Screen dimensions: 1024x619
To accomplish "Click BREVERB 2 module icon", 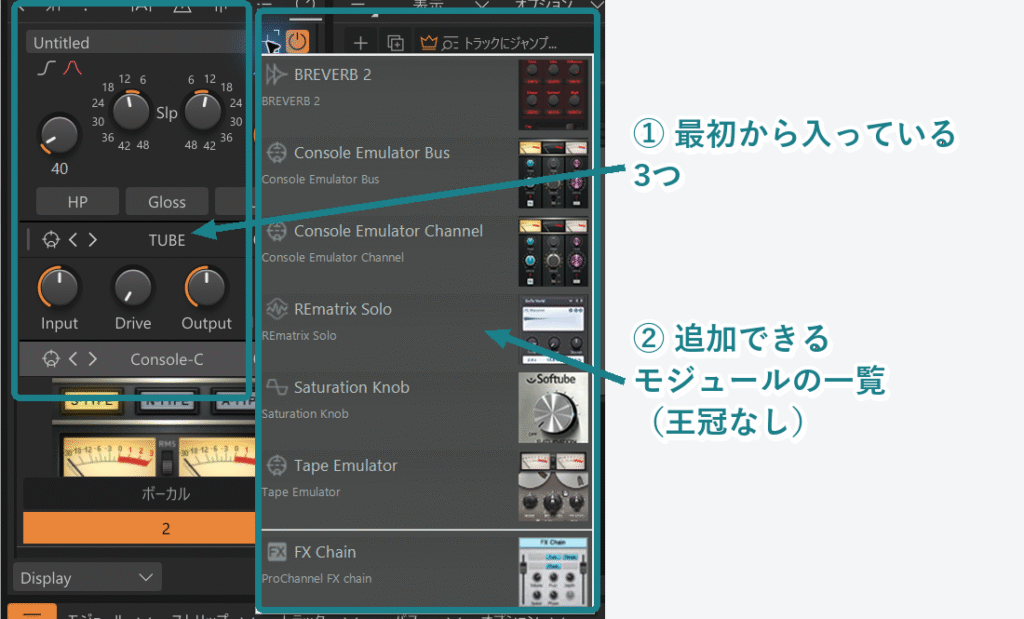I will click(x=276, y=74).
